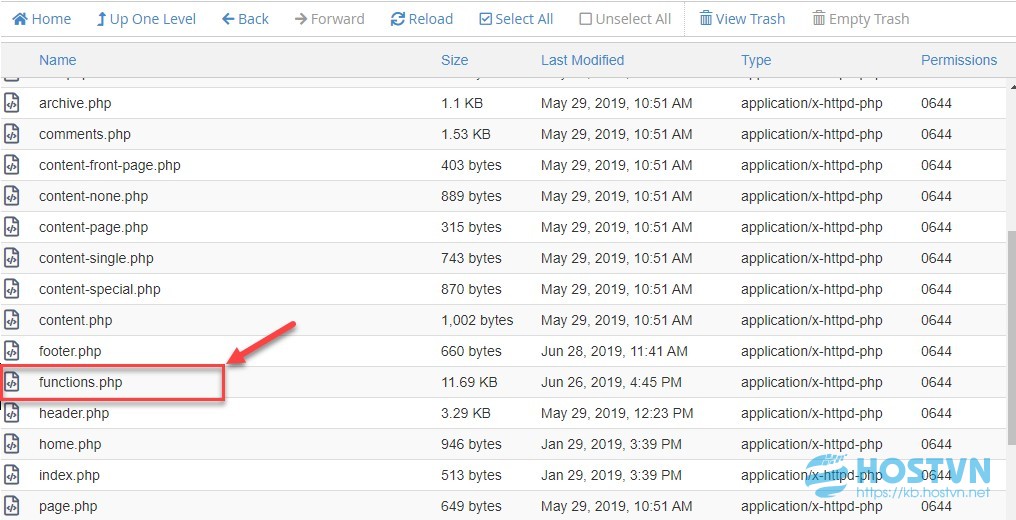Viewport: 1016px width, 520px height.
Task: Check Select All
Action: tap(516, 19)
